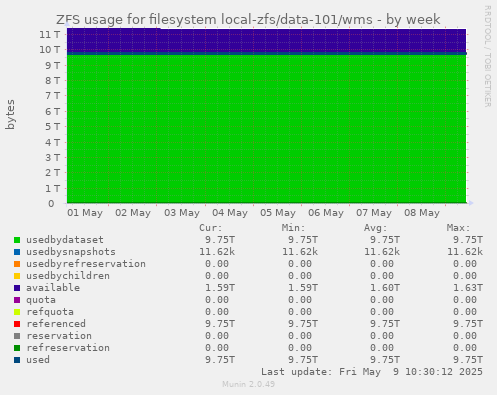This screenshot has width=497, height=395.
Task: Click the available legend label
Action: point(53,288)
